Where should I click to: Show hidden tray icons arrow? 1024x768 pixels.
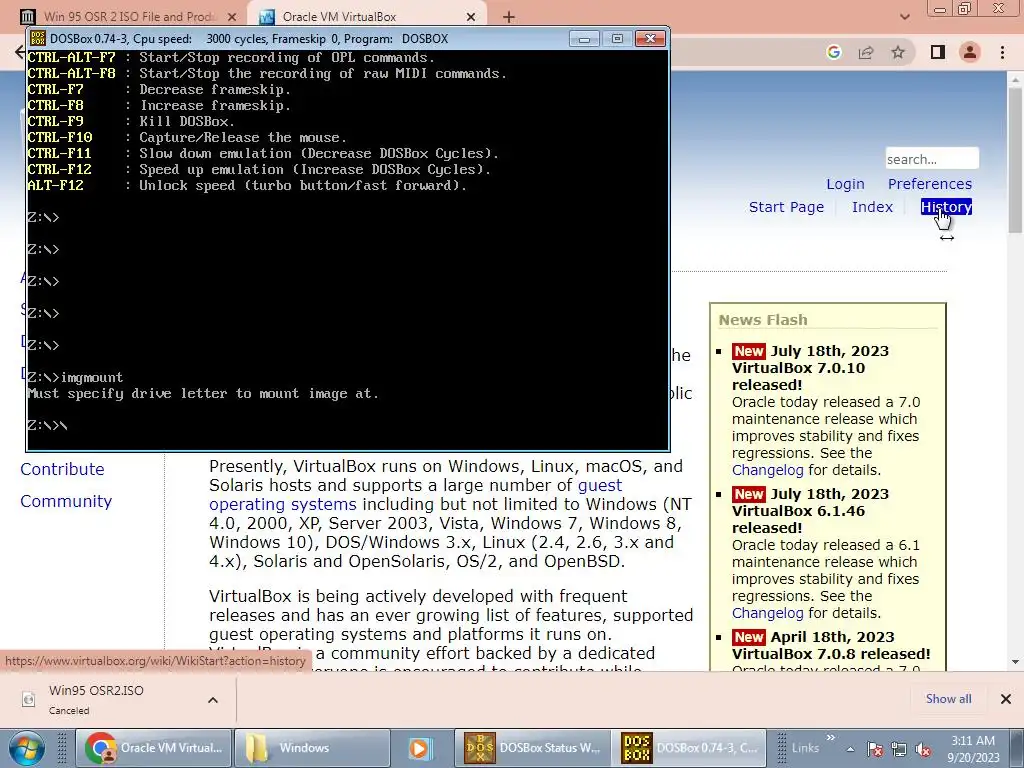(x=850, y=749)
